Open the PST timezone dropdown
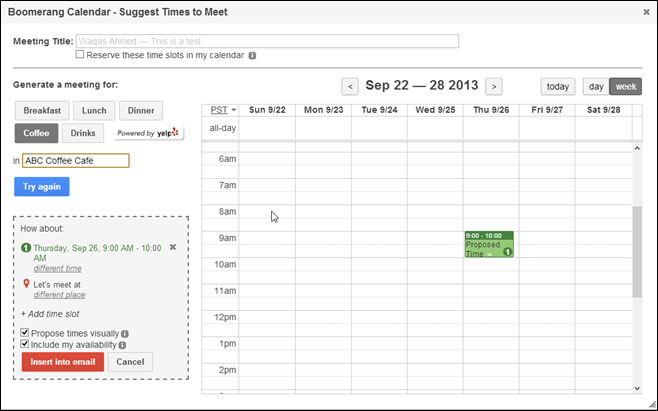The width and height of the screenshot is (658, 411). 223,110
